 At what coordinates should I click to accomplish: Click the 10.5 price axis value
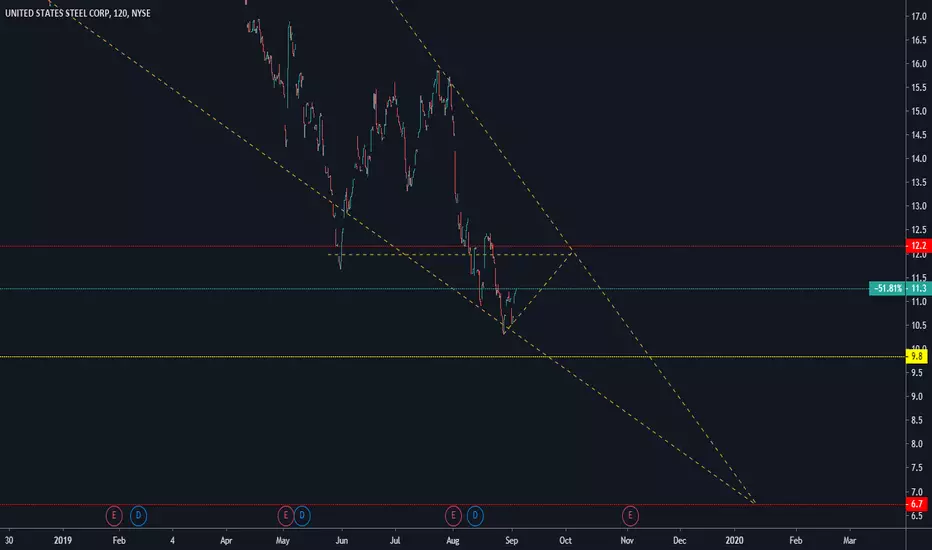919,325
